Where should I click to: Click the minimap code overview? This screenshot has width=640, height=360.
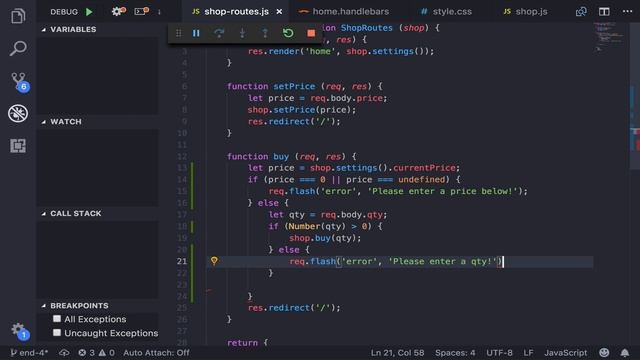coord(609,37)
